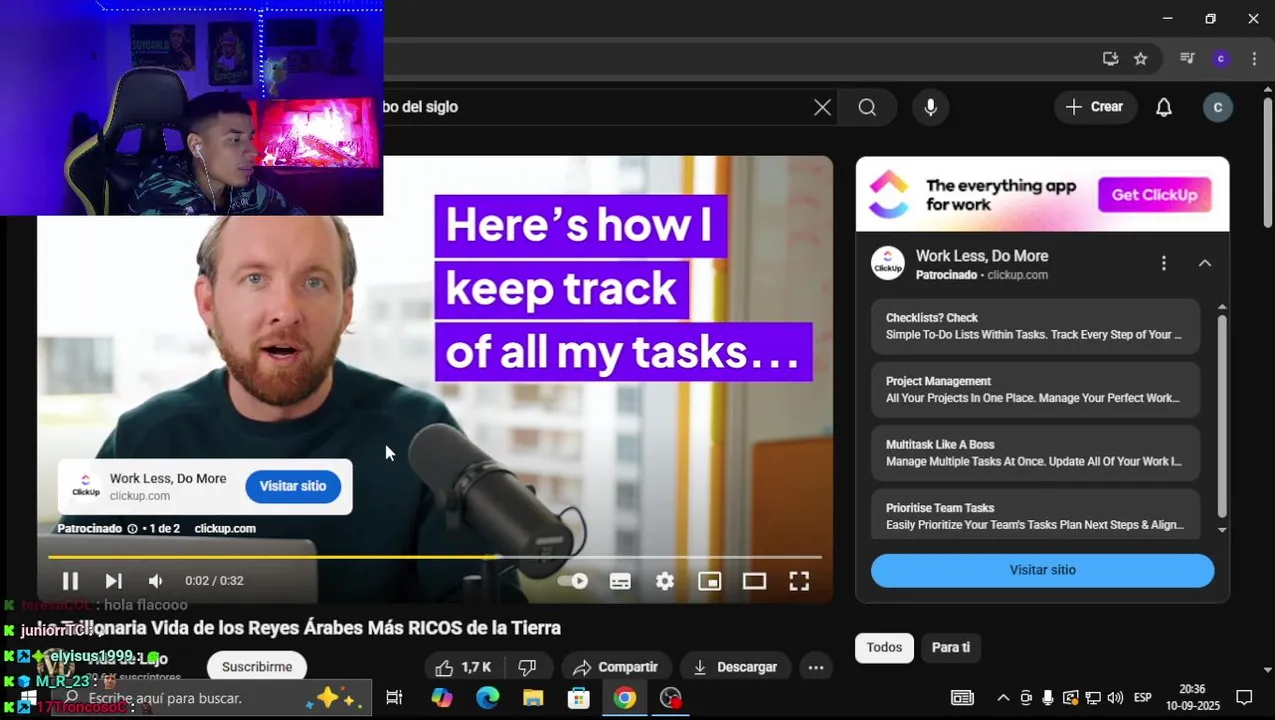Screen dimensions: 1275x720
Task: Click Visitar sitio button on the video ad overlay
Action: click(x=293, y=486)
